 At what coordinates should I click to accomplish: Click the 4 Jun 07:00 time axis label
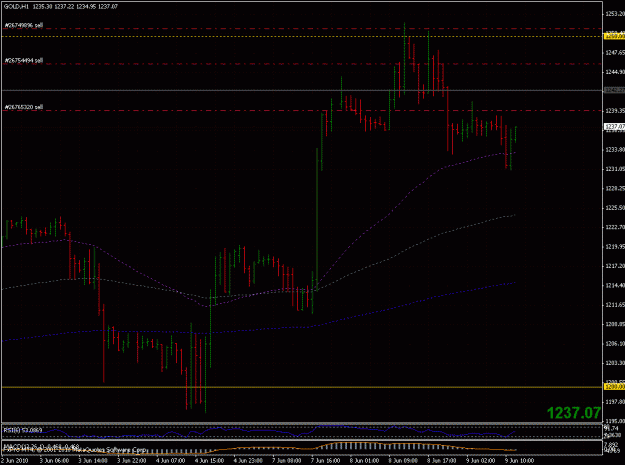(171, 461)
